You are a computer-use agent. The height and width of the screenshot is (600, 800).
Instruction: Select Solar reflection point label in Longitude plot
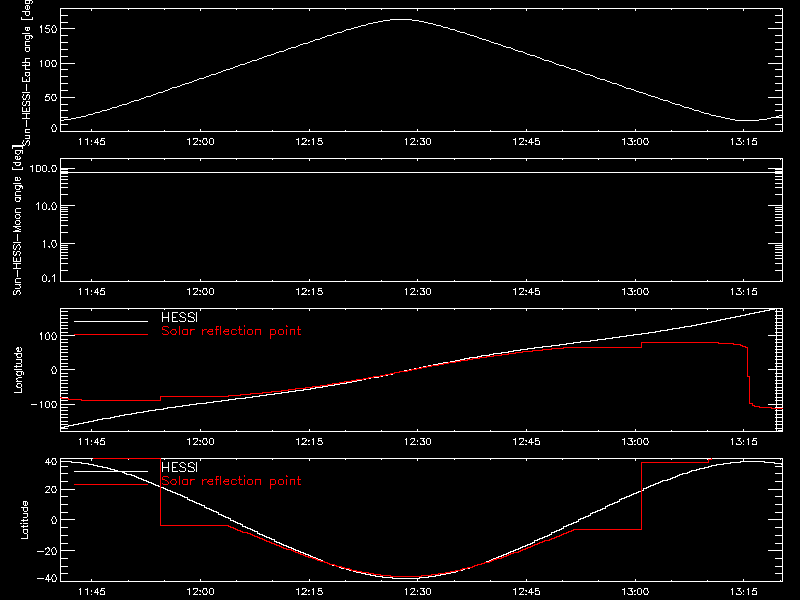click(231, 331)
